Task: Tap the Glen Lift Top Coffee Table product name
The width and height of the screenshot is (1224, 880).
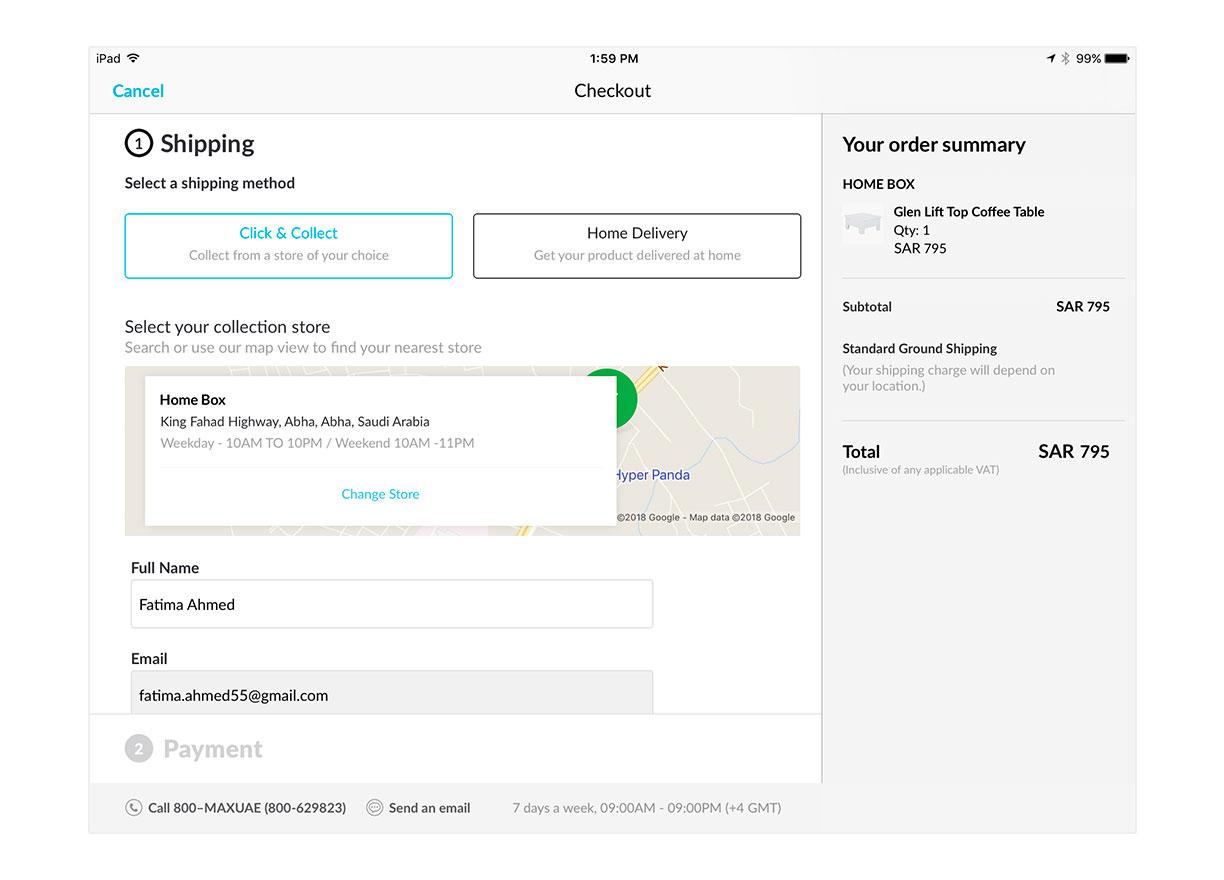Action: point(969,212)
